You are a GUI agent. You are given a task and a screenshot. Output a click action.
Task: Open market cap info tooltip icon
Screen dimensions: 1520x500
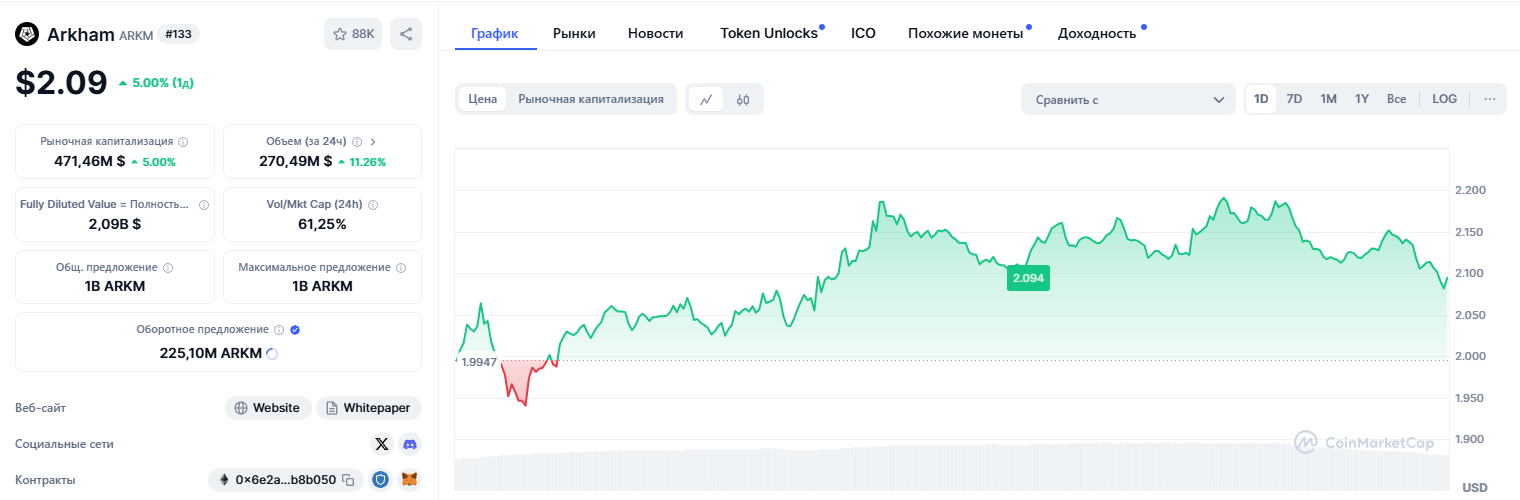(x=182, y=142)
